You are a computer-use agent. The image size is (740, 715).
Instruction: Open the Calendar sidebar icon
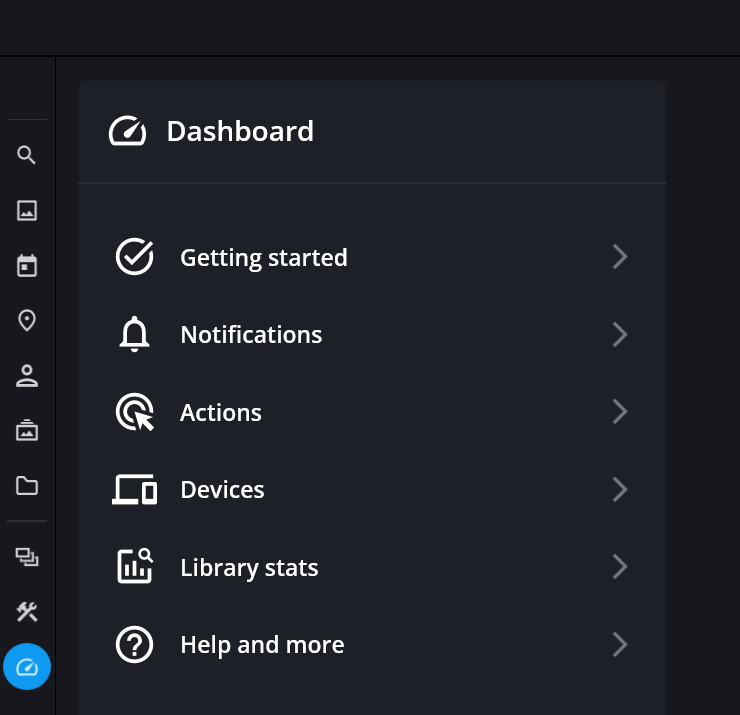pyautogui.click(x=27, y=265)
